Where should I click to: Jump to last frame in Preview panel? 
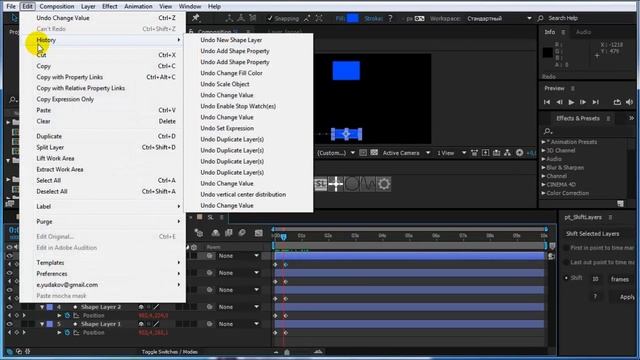point(596,102)
